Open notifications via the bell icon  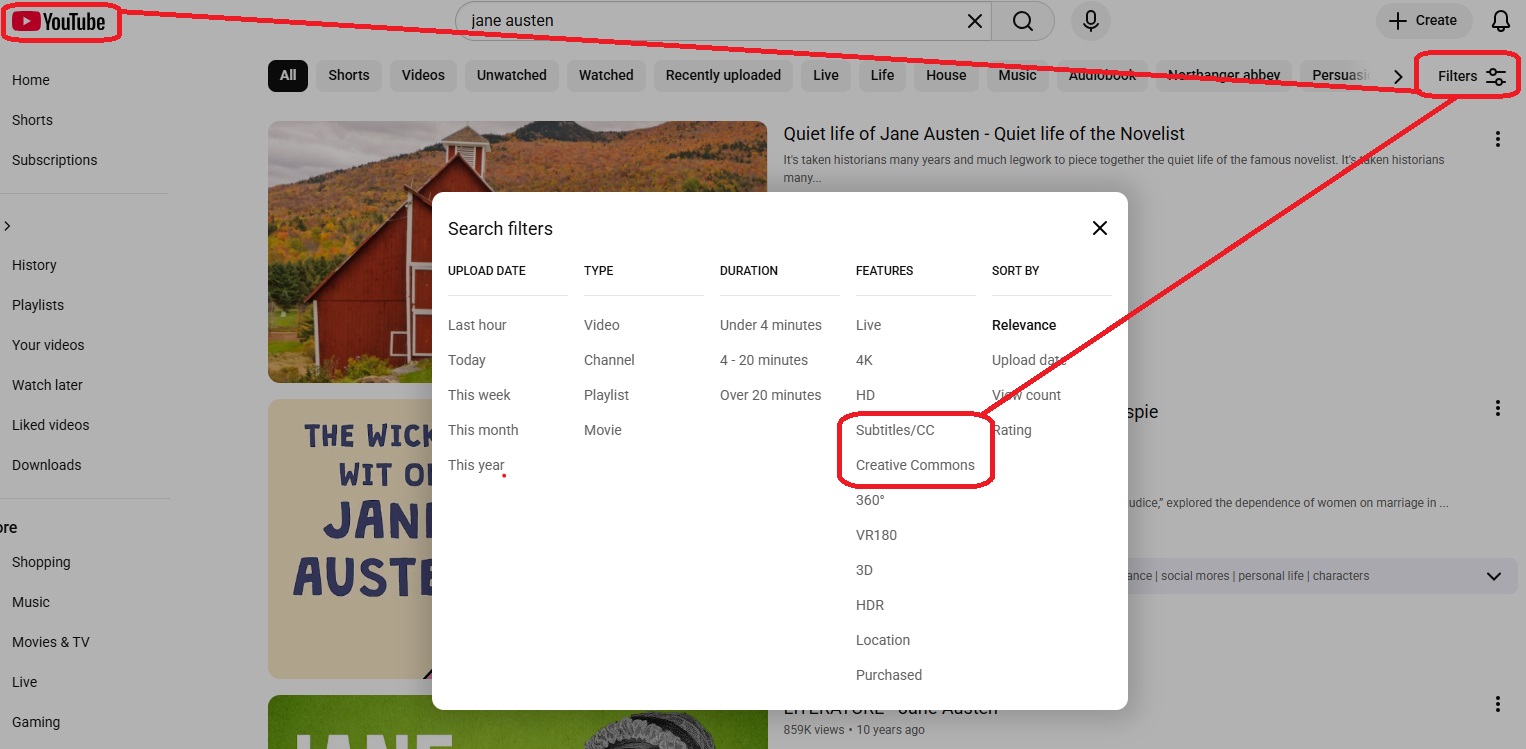1500,20
